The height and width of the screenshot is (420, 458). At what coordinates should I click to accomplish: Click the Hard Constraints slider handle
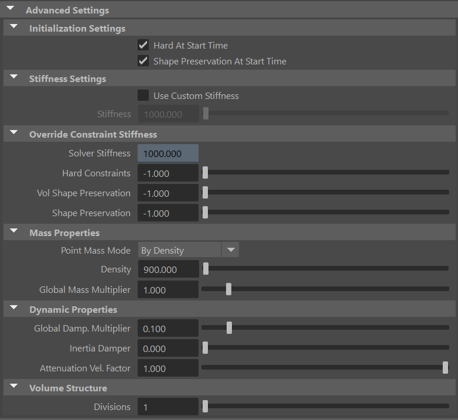pos(205,173)
